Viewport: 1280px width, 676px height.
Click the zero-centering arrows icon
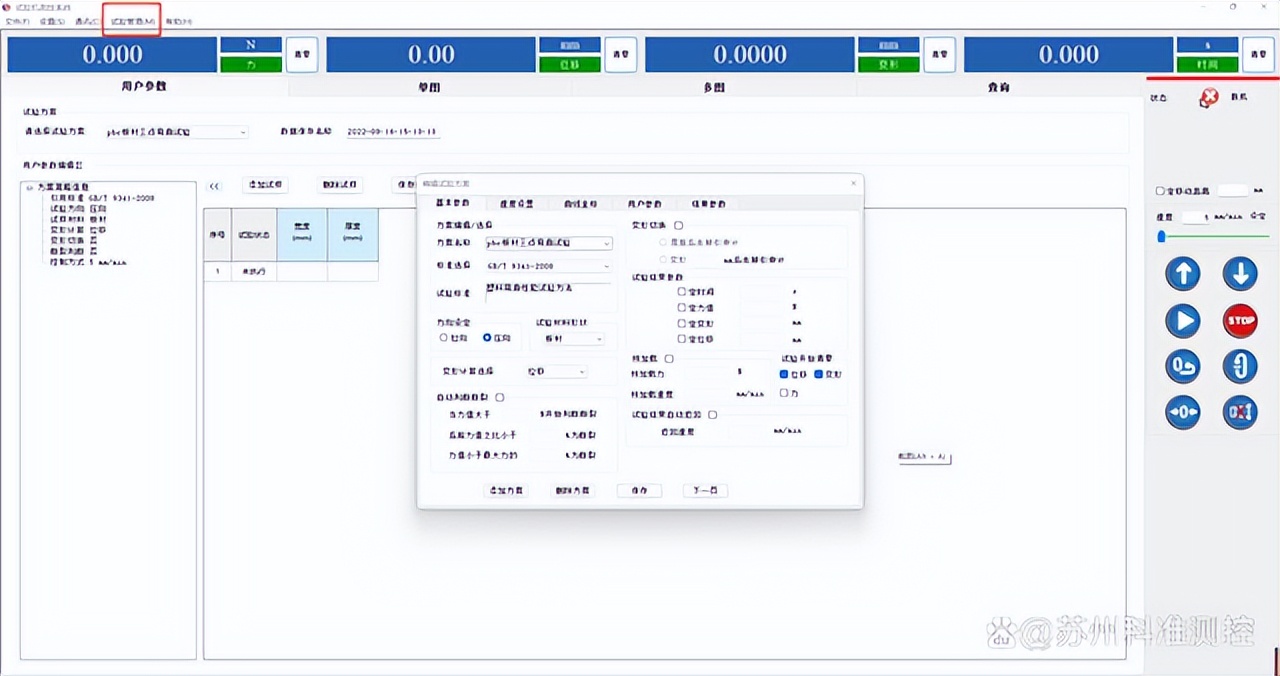pos(1182,413)
